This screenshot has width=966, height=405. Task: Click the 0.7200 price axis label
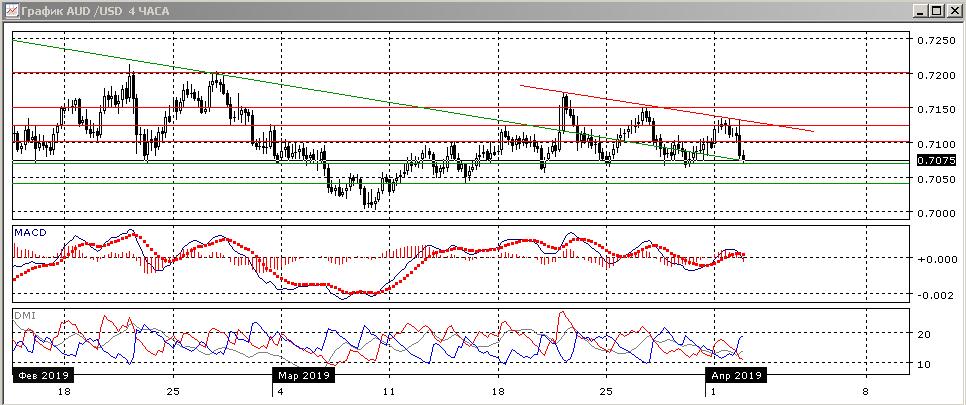935,75
